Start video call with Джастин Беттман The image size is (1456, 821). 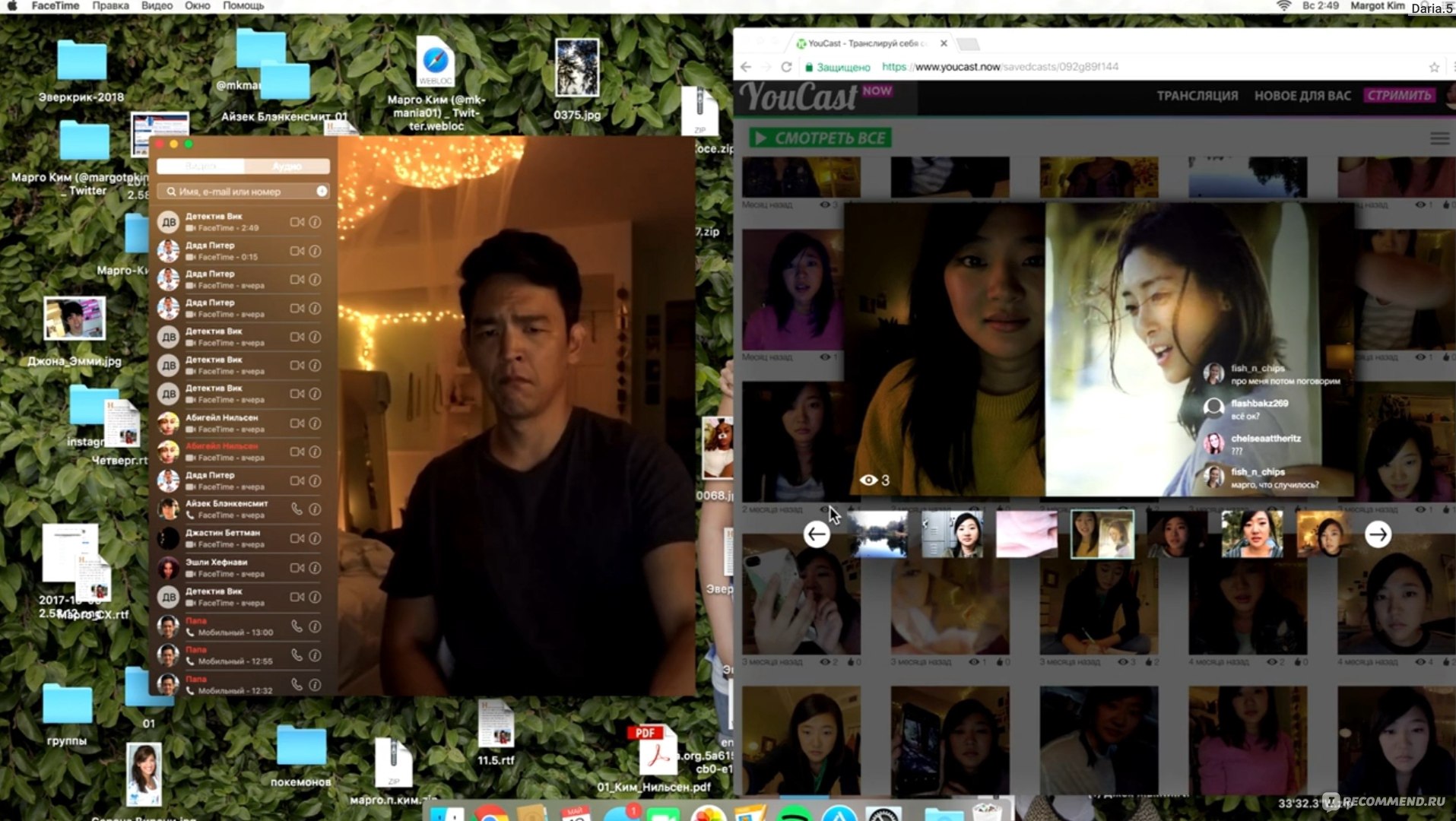pyautogui.click(x=297, y=538)
